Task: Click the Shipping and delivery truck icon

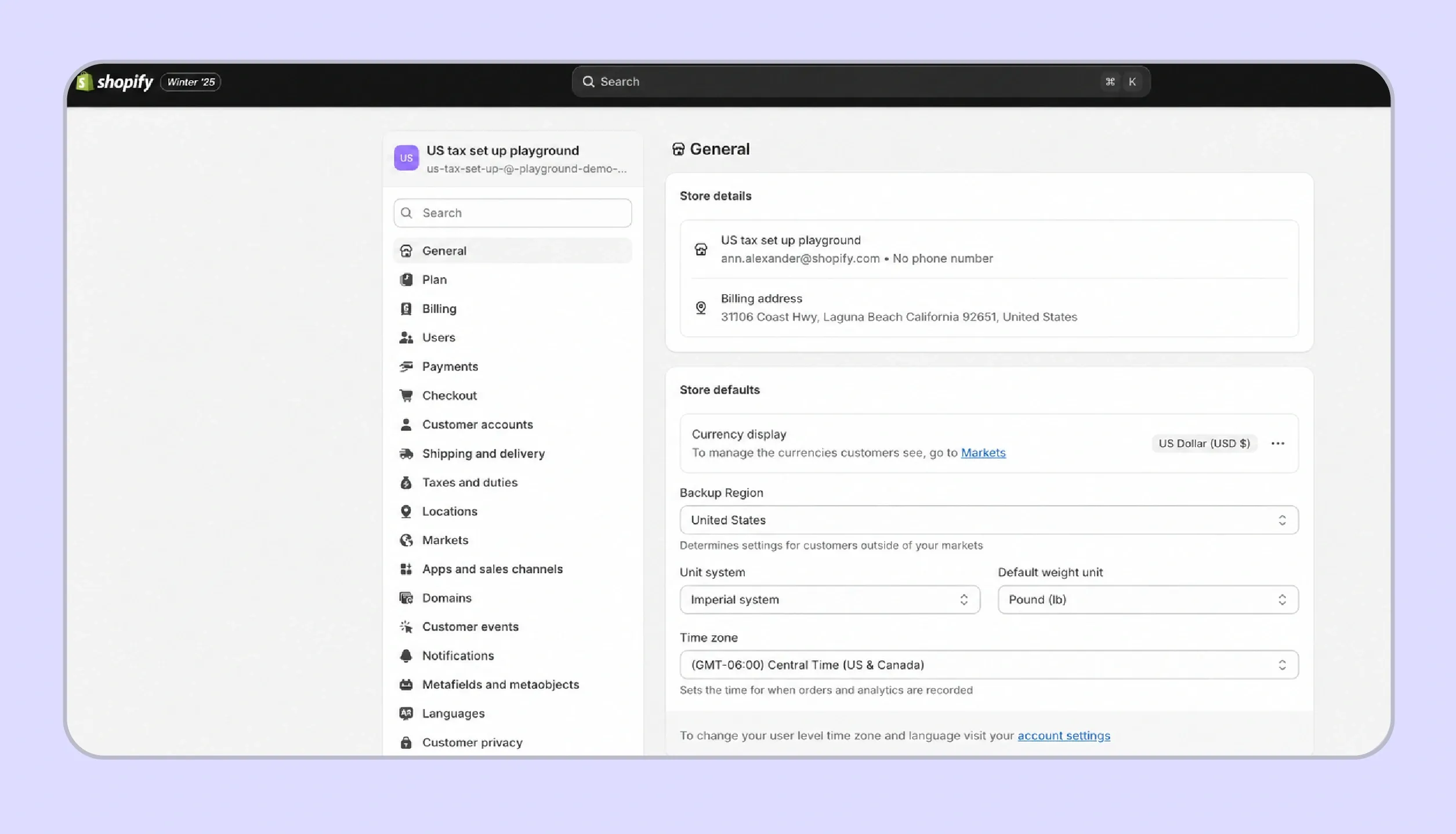Action: pos(406,454)
